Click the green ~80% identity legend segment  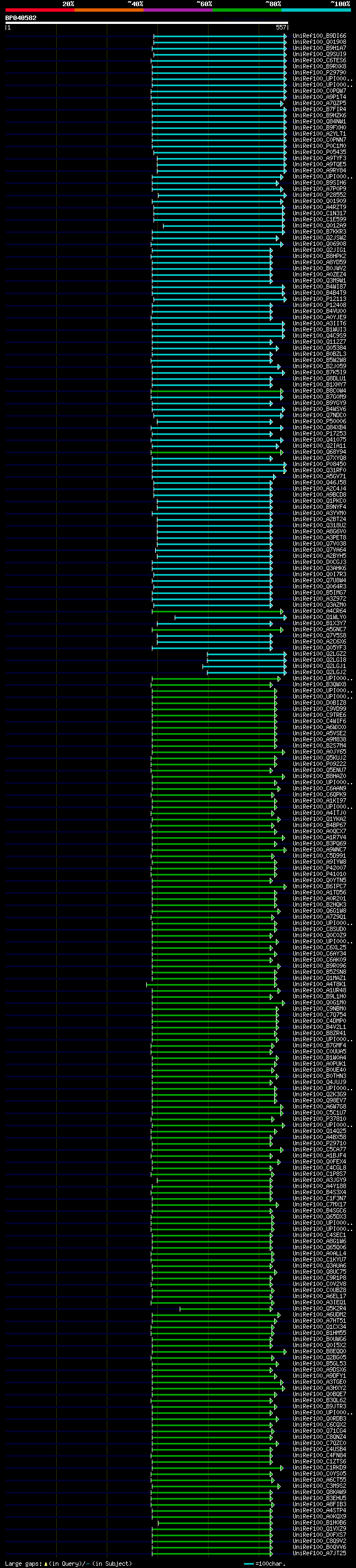(247, 10)
